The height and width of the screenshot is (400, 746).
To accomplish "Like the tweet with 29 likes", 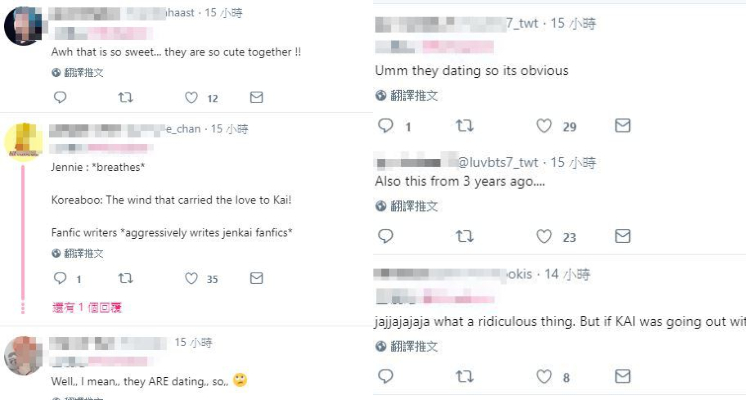I will (x=544, y=126).
